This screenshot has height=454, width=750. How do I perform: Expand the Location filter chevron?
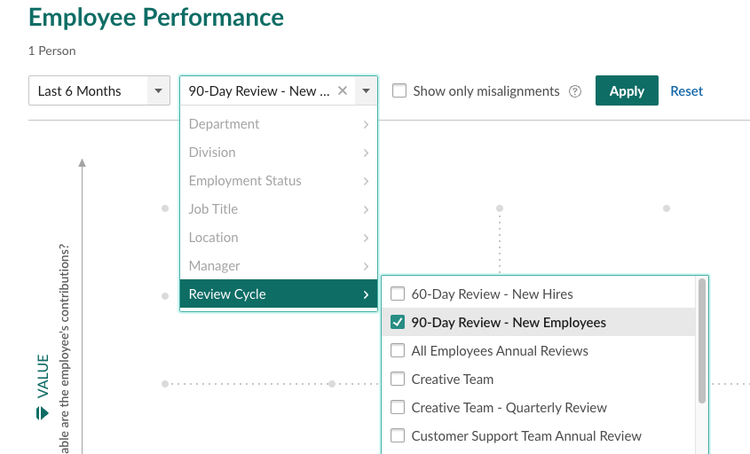366,238
